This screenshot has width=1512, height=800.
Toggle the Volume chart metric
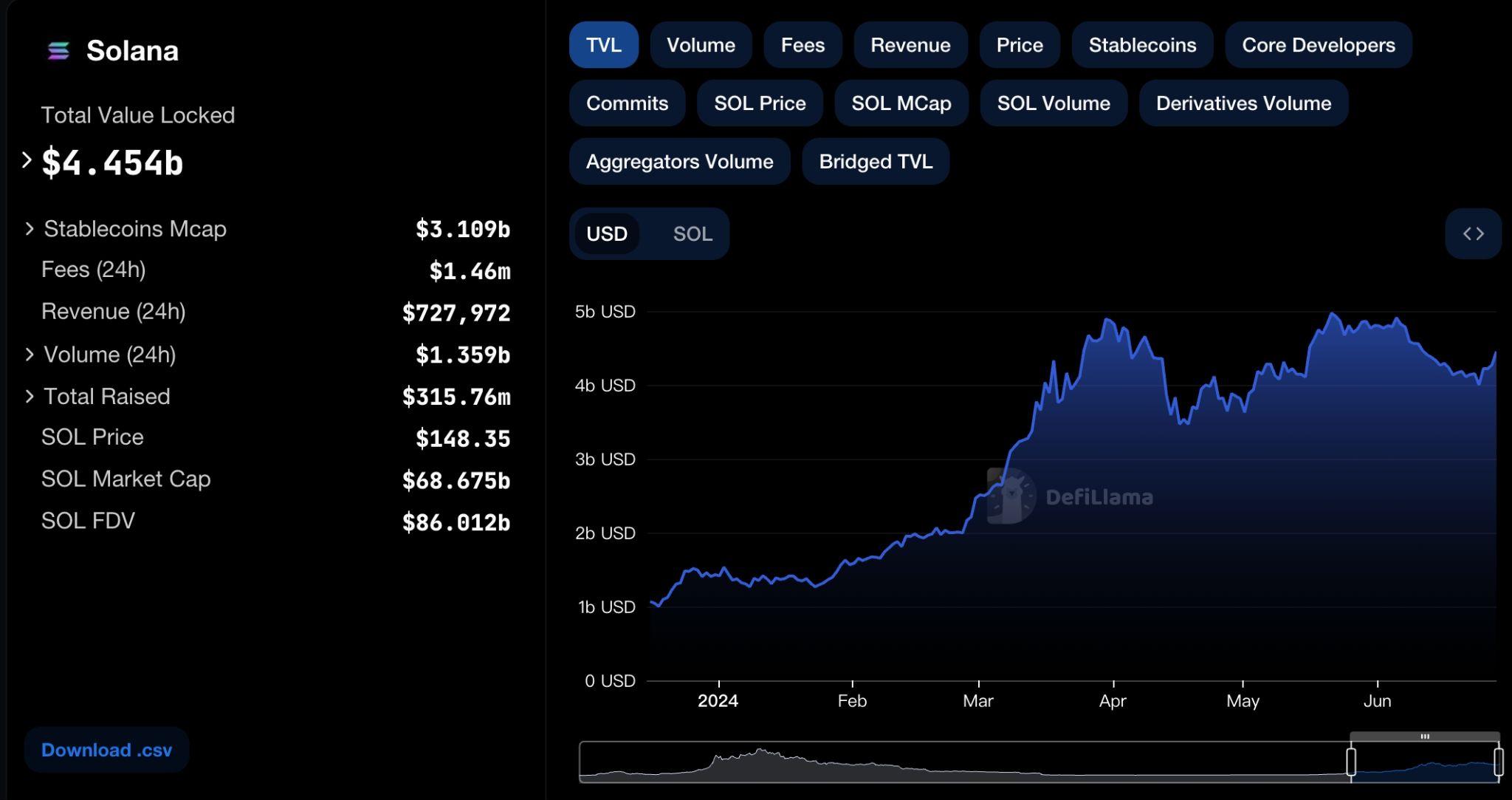point(701,45)
